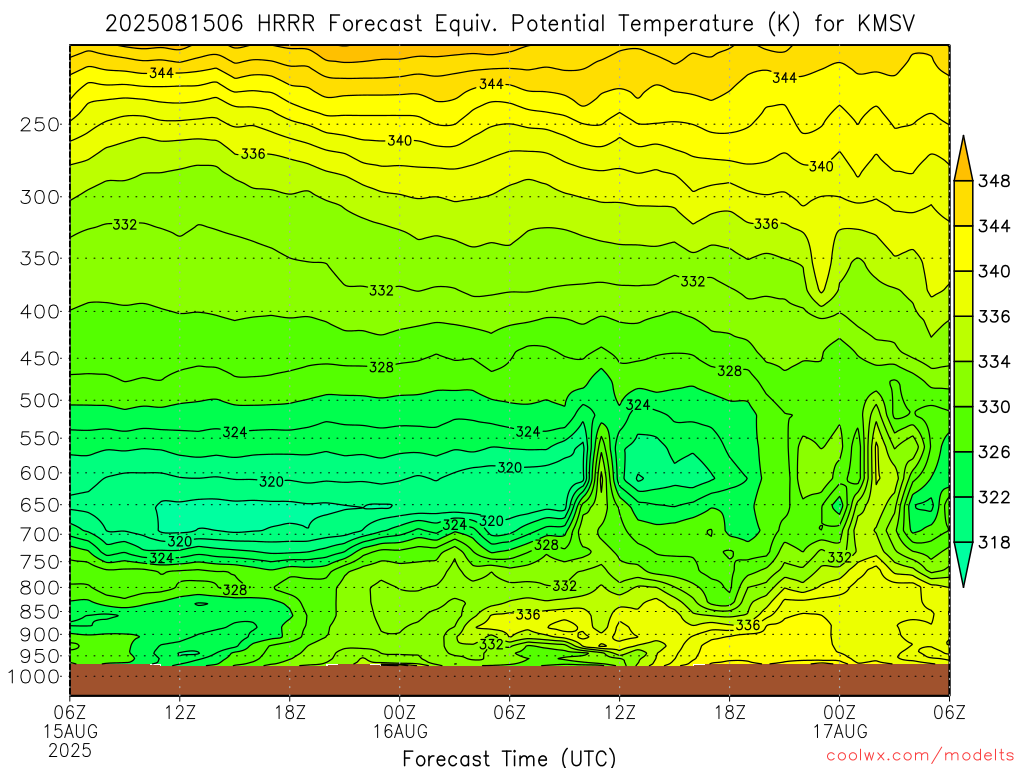Pick colorbar segment between 344 and 348

[963, 204]
